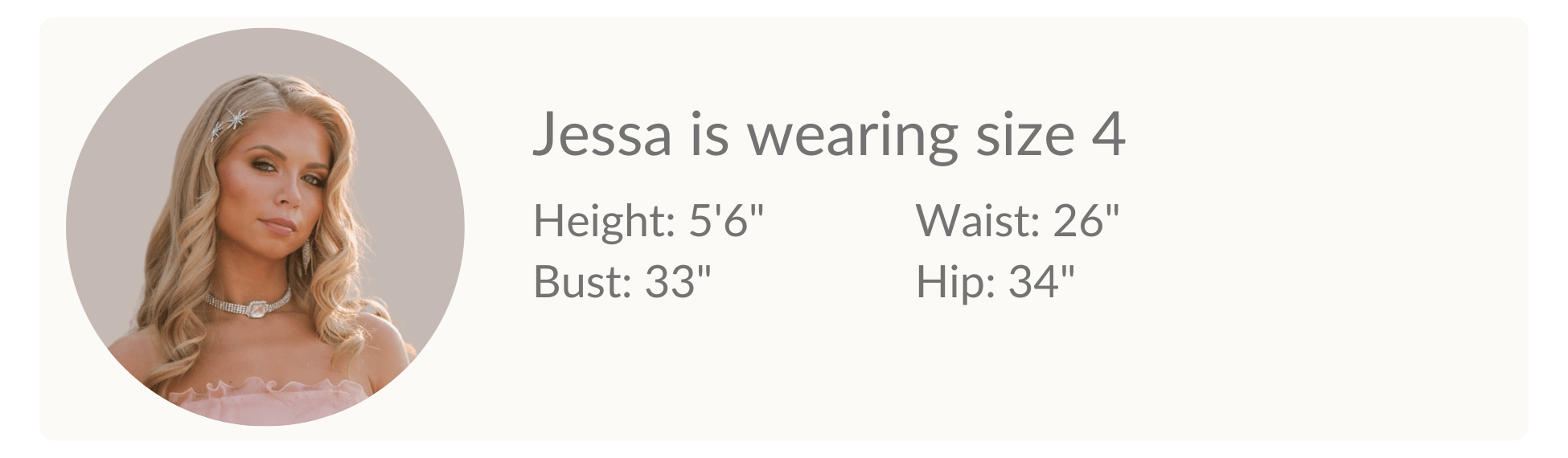The width and height of the screenshot is (1568, 458).
Task: Click Jessa's circular model photo
Action: click(265, 227)
